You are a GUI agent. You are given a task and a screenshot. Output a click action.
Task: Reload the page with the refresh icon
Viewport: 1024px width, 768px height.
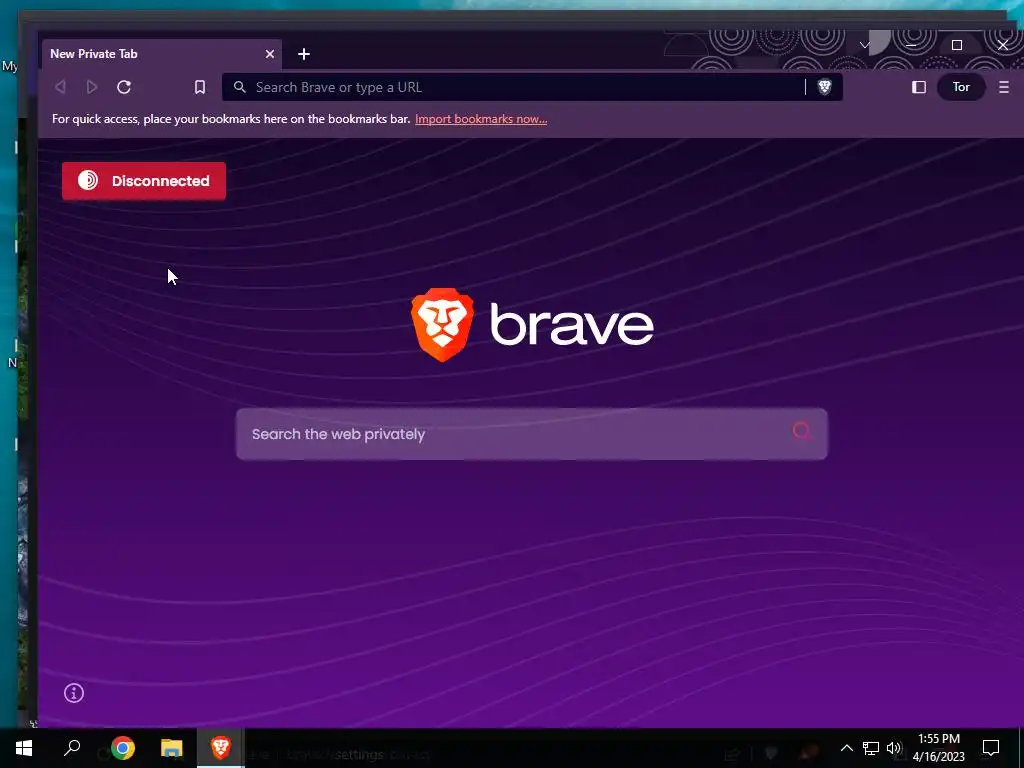[x=124, y=87]
